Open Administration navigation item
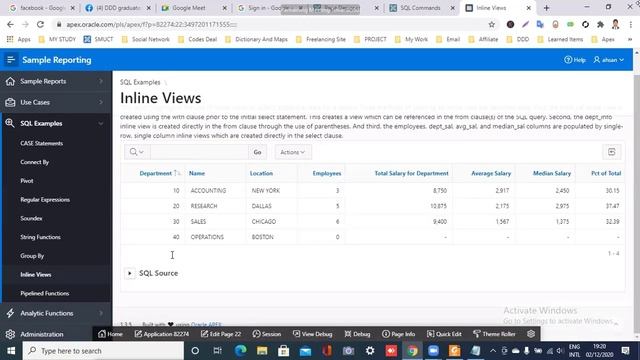The image size is (640, 360). pos(42,334)
